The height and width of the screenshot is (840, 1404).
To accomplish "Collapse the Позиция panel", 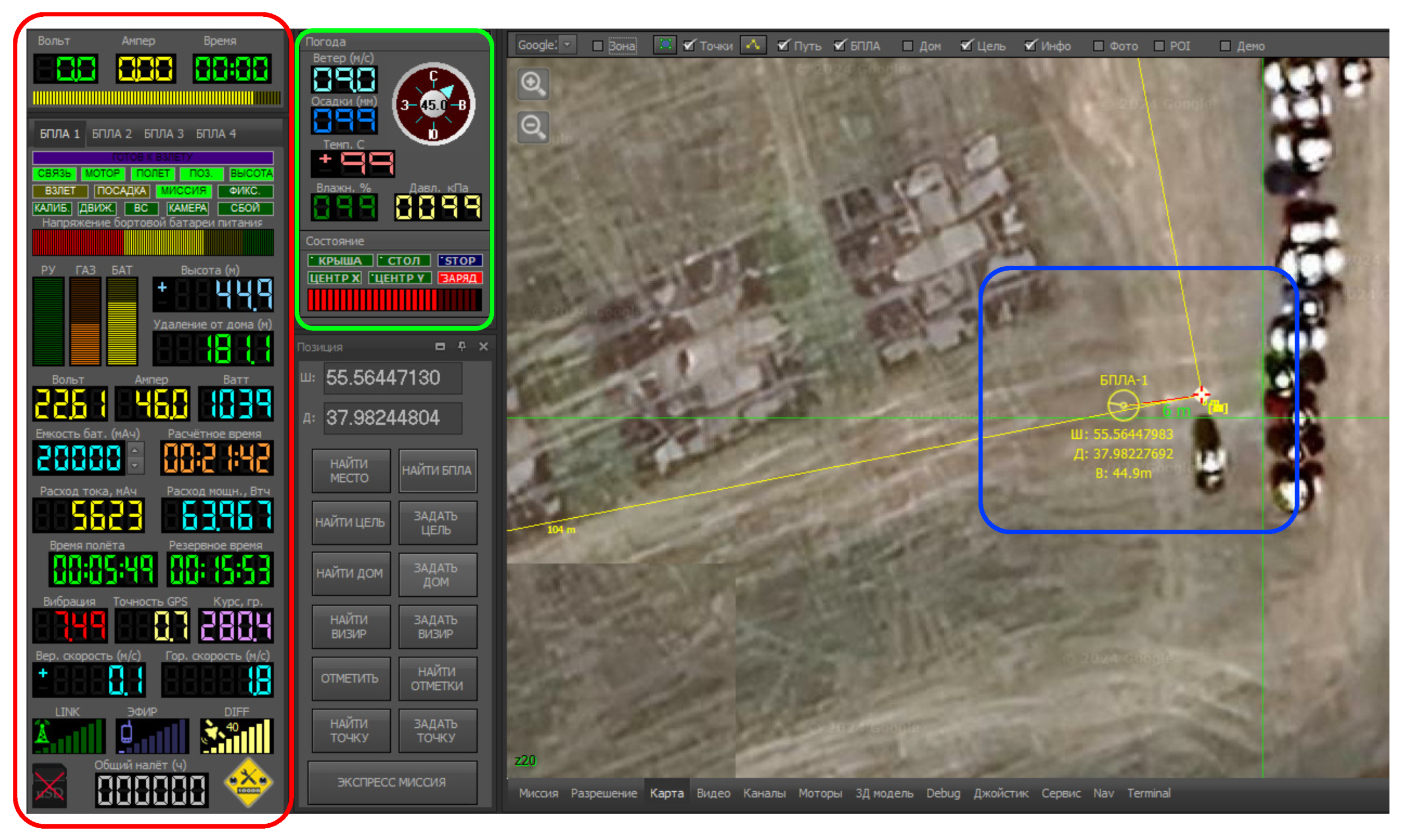I will click(442, 347).
